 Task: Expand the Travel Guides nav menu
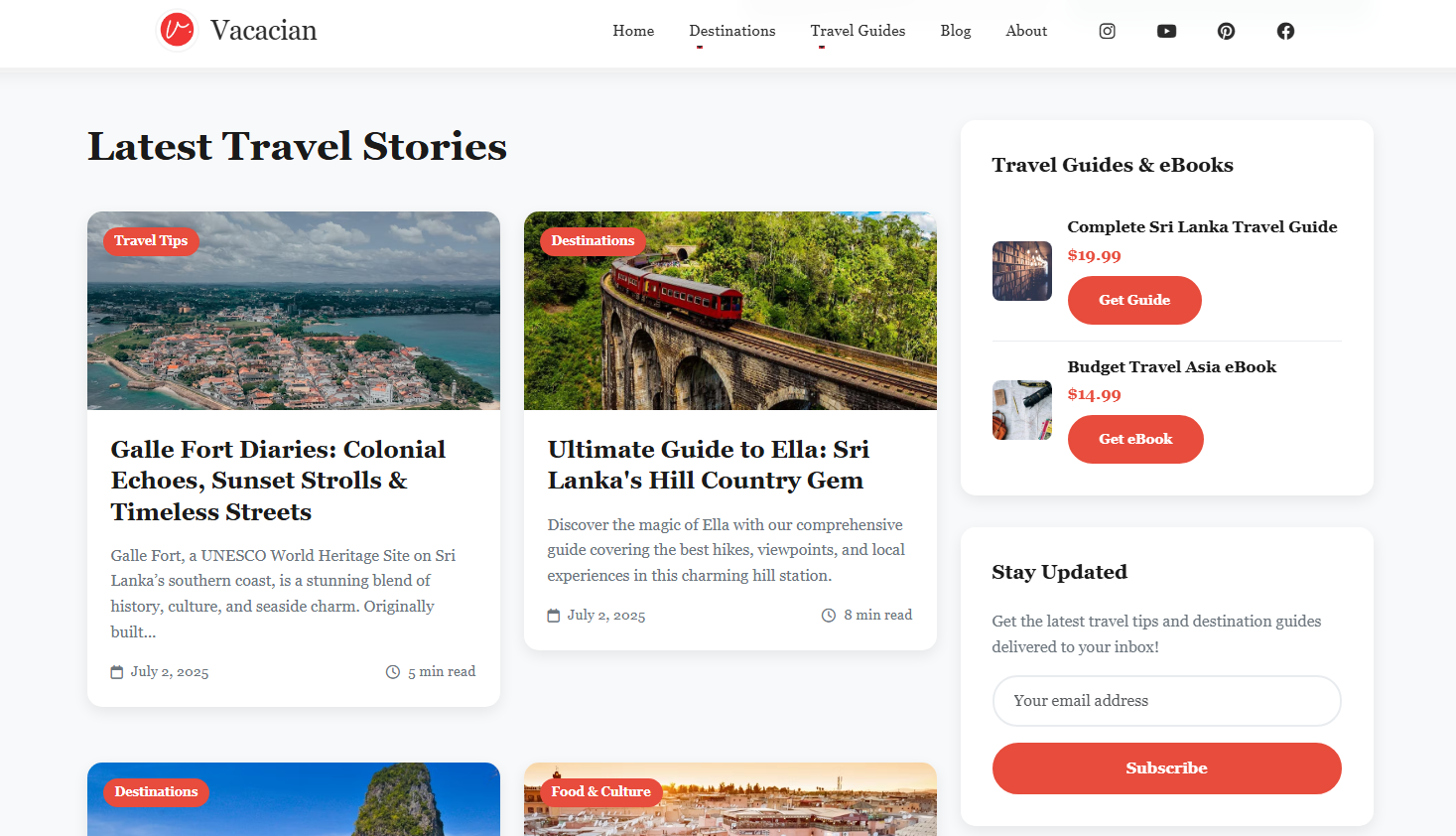pyautogui.click(x=858, y=31)
